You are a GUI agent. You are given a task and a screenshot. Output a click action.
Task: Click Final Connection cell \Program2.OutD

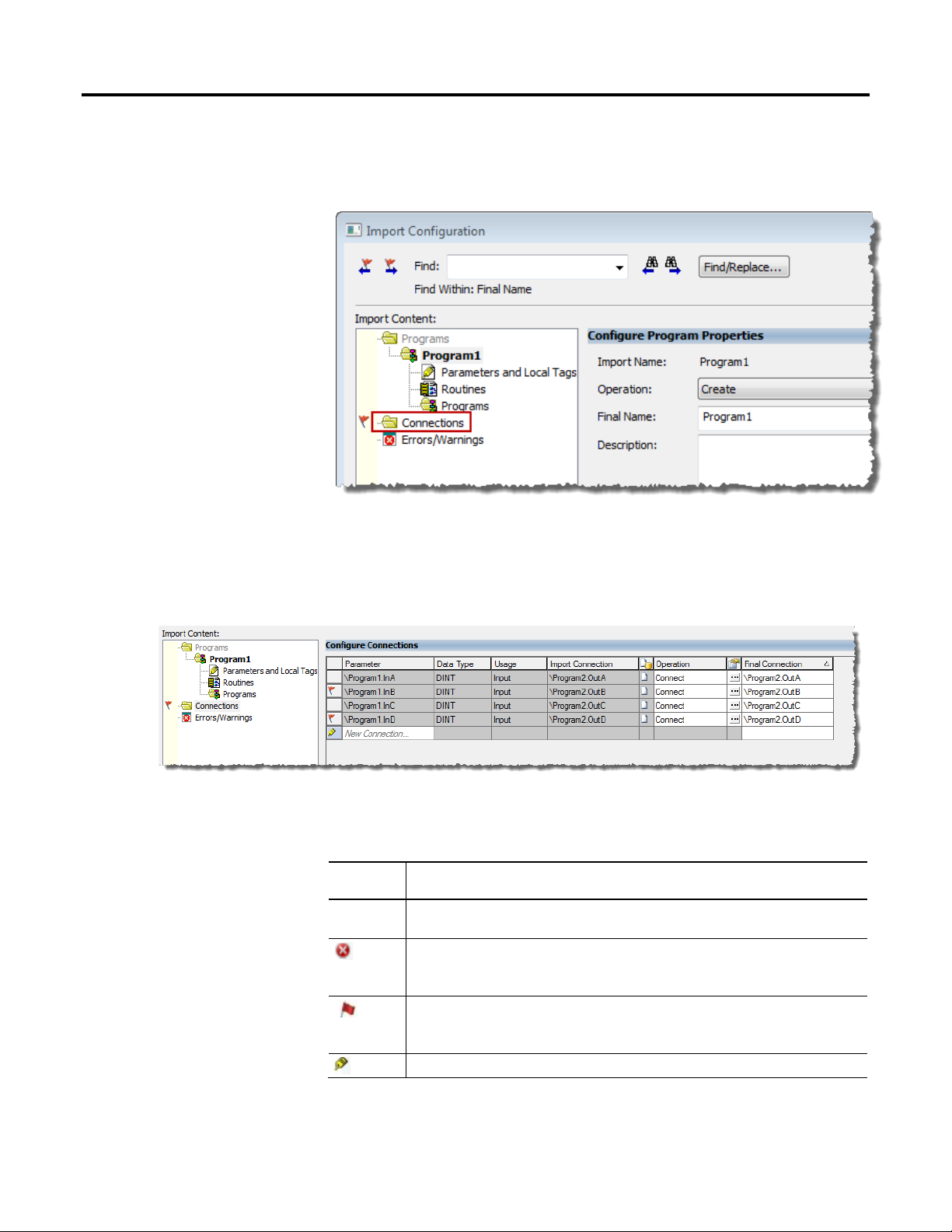click(x=787, y=720)
